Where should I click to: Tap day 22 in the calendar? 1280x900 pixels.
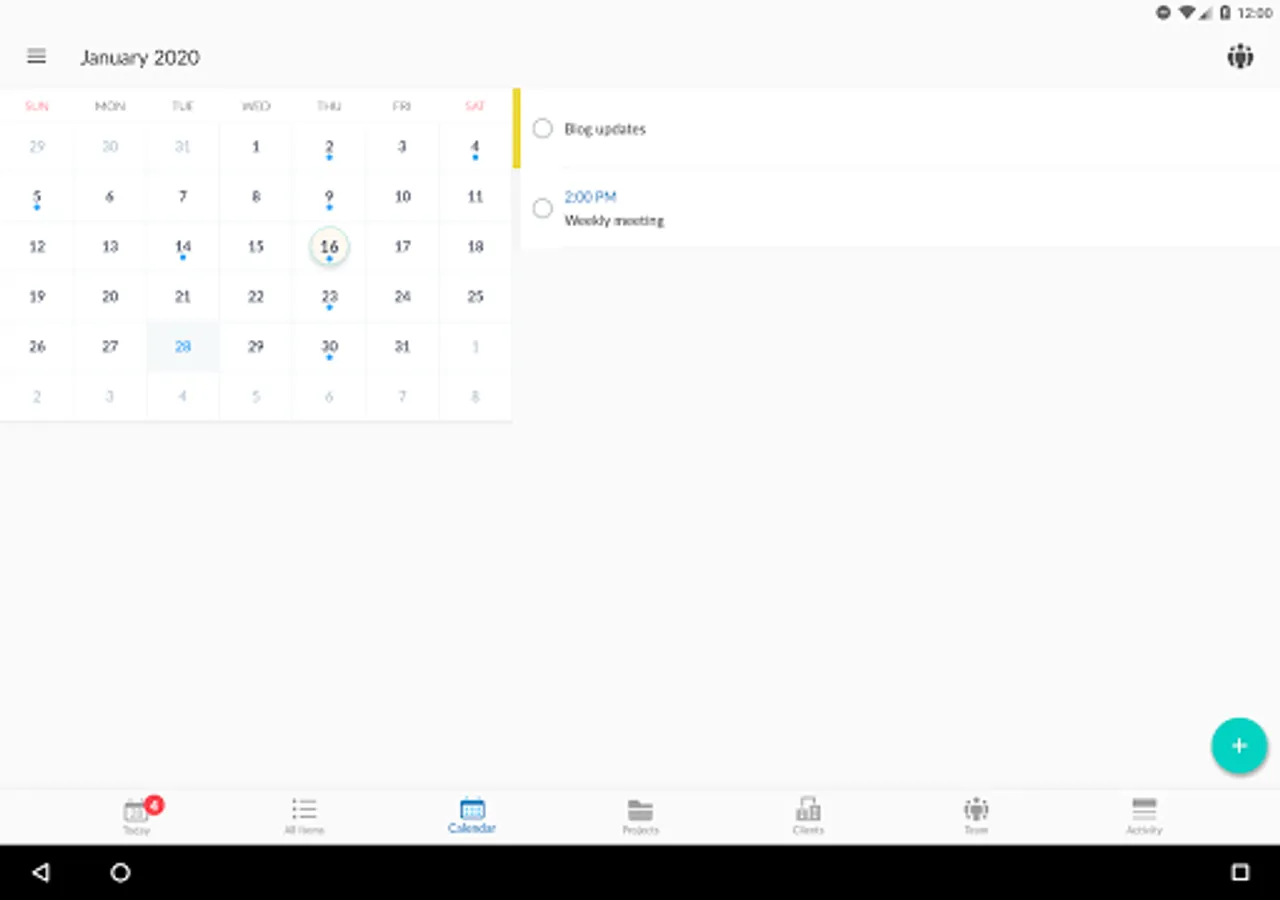(x=256, y=297)
